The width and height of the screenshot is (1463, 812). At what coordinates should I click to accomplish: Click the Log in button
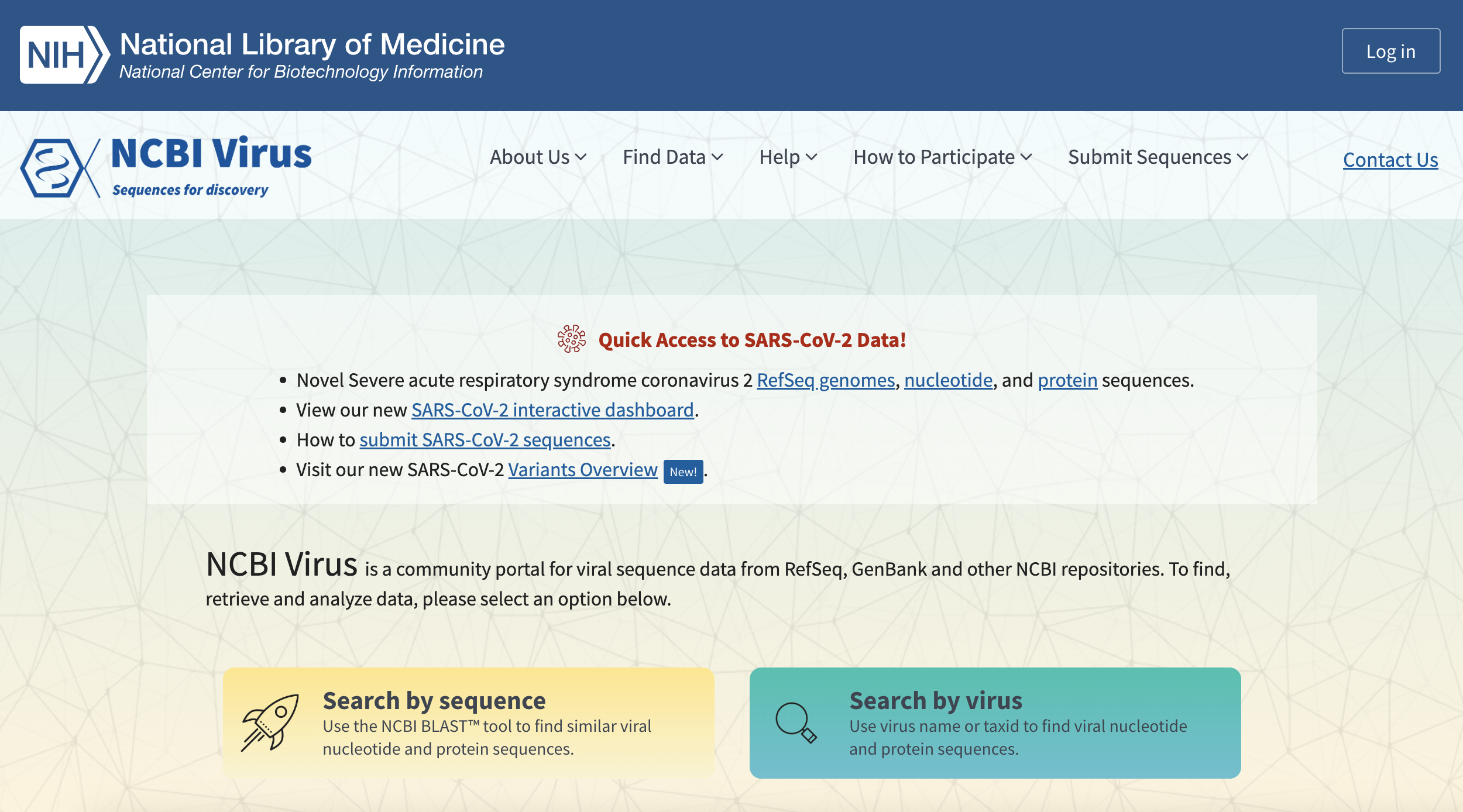(x=1391, y=51)
